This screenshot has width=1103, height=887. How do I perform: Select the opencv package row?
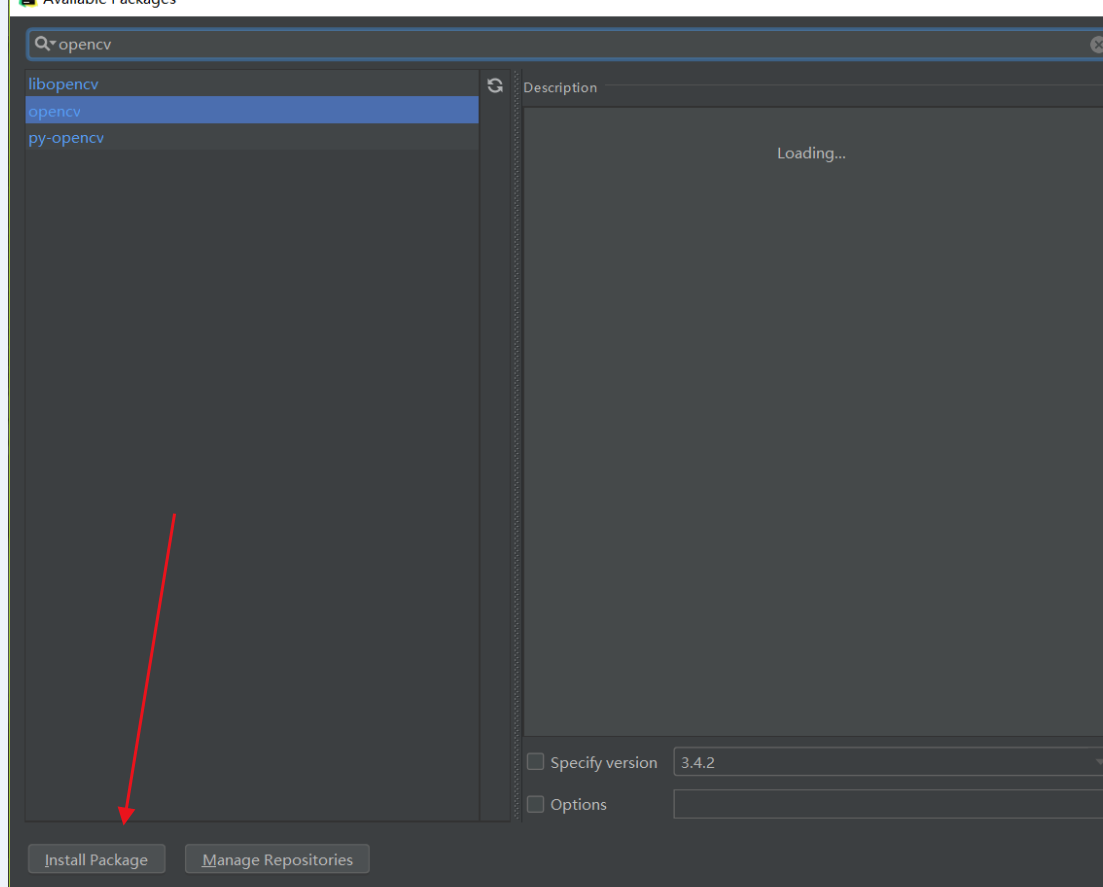[252, 110]
